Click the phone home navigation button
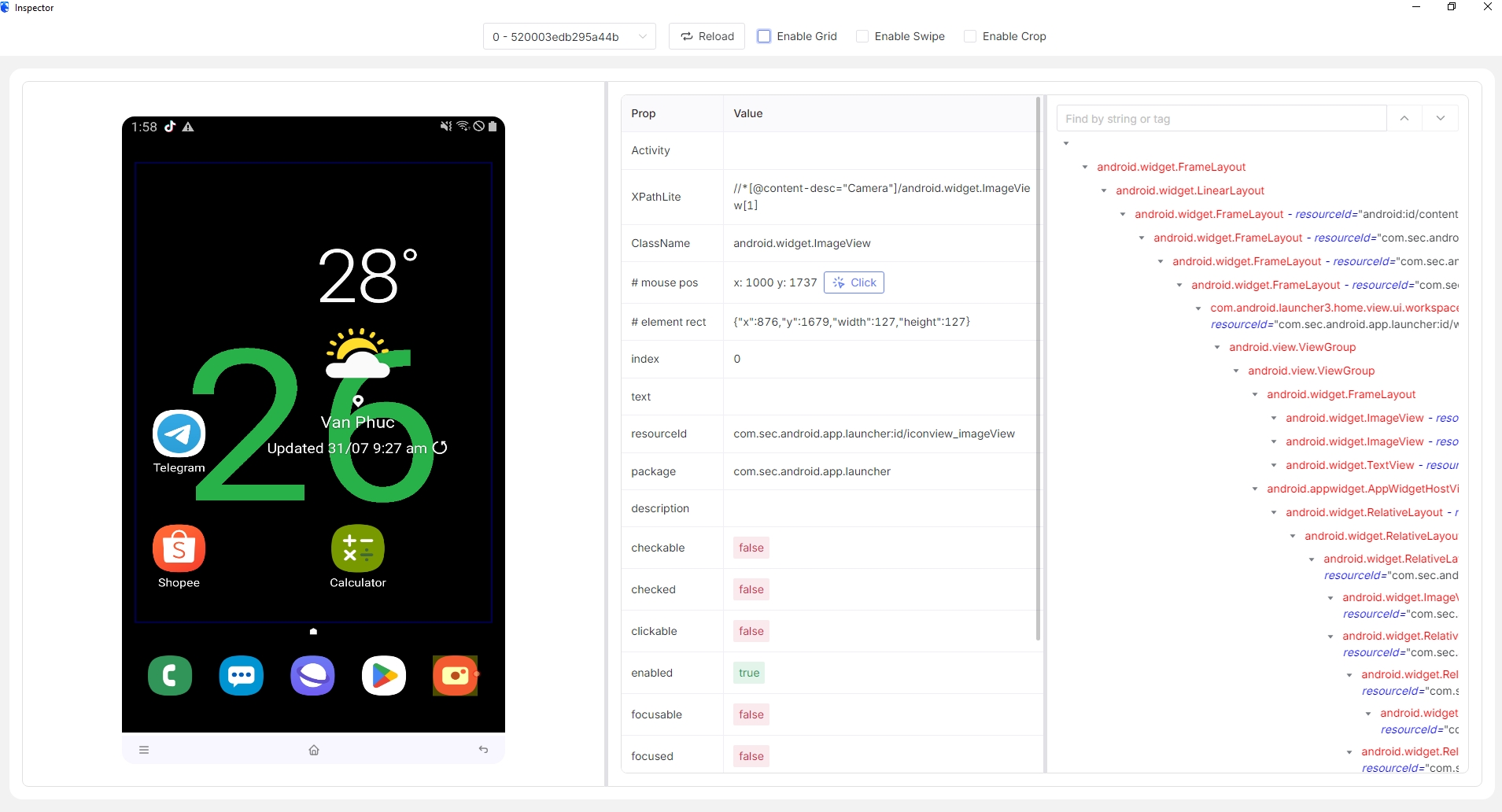The width and height of the screenshot is (1502, 812). [x=314, y=750]
